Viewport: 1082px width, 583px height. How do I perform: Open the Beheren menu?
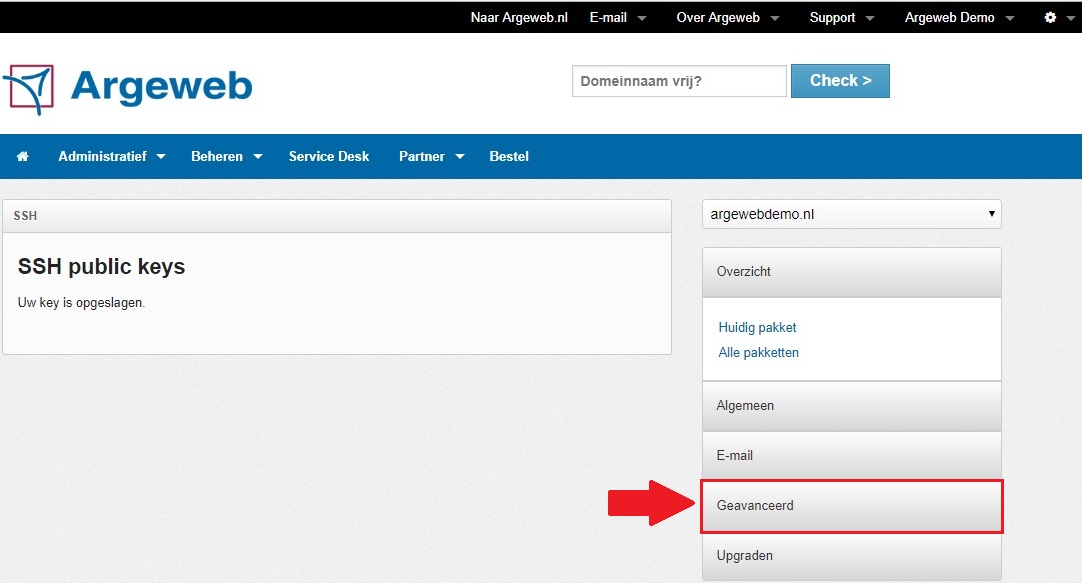[x=226, y=157]
